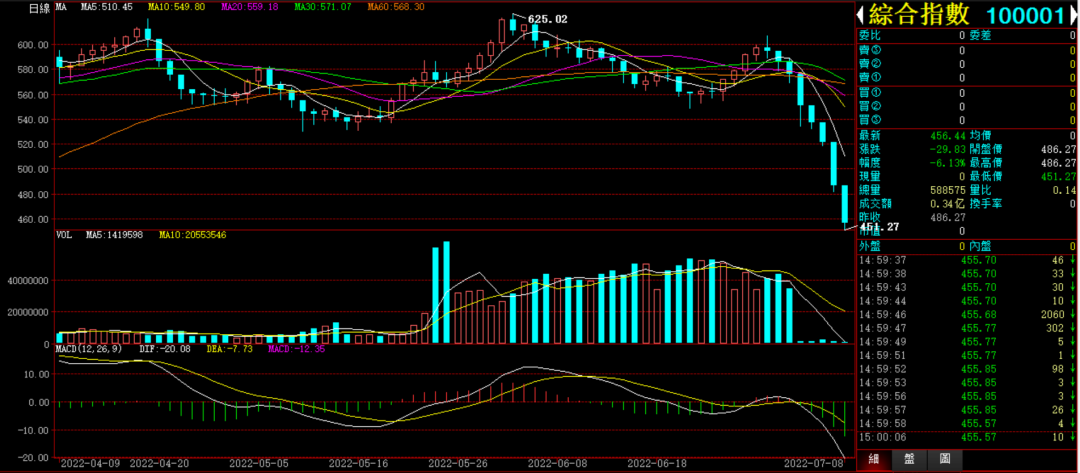The width and height of the screenshot is (1080, 473).
Task: Click the volume MA5:1419598 label
Action: click(114, 235)
